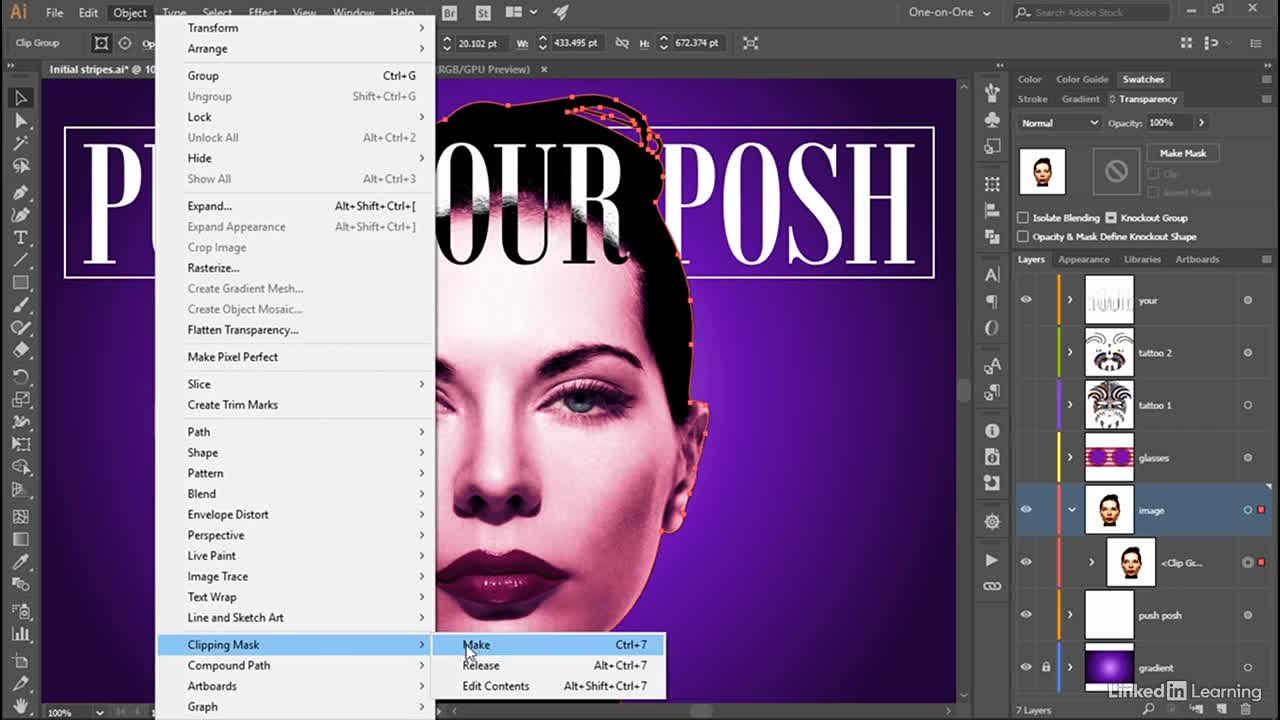Choose Make Pixel Perfect menu item
Screen dimensions: 1280x720
[296, 357]
